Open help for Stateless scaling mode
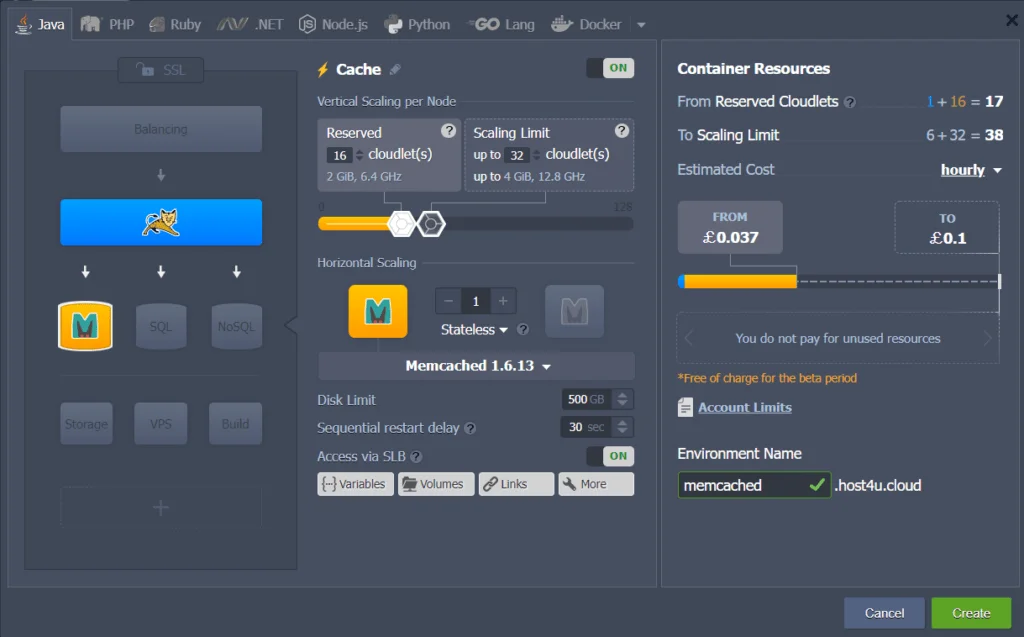The height and width of the screenshot is (637, 1024). 523,329
